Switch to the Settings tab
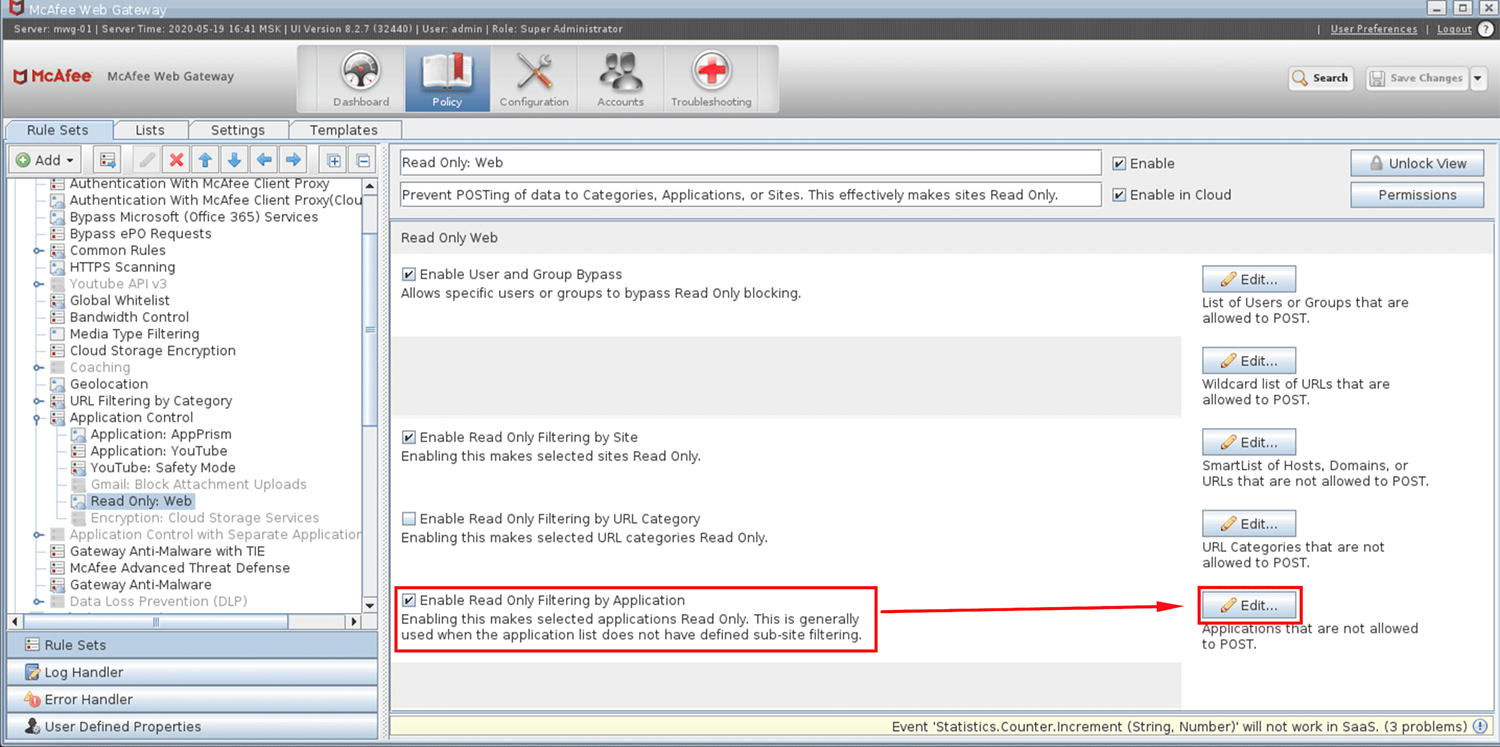This screenshot has height=747, width=1500. click(x=238, y=130)
